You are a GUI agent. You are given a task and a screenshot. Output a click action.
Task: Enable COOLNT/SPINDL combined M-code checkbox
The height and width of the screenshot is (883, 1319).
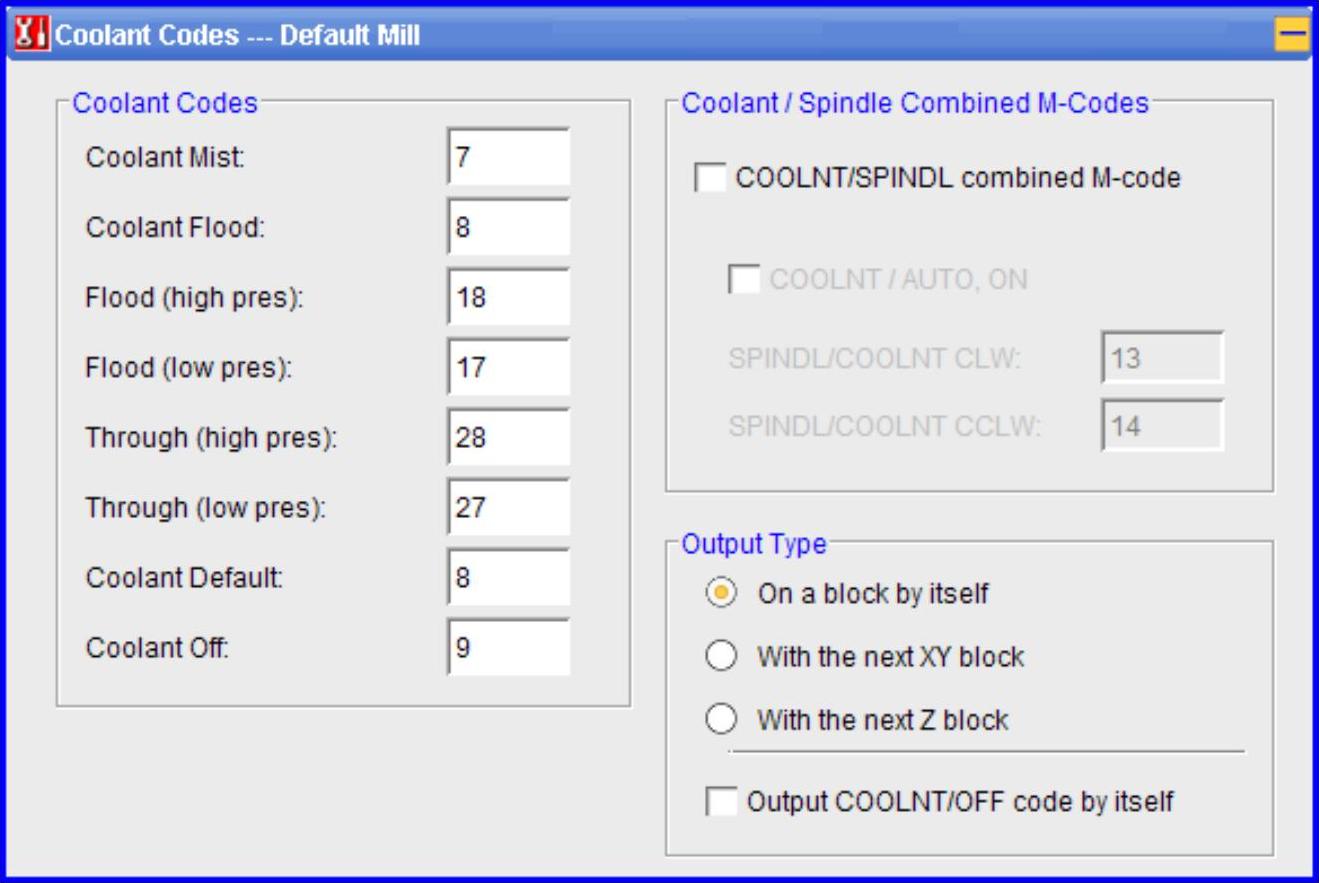click(x=711, y=179)
